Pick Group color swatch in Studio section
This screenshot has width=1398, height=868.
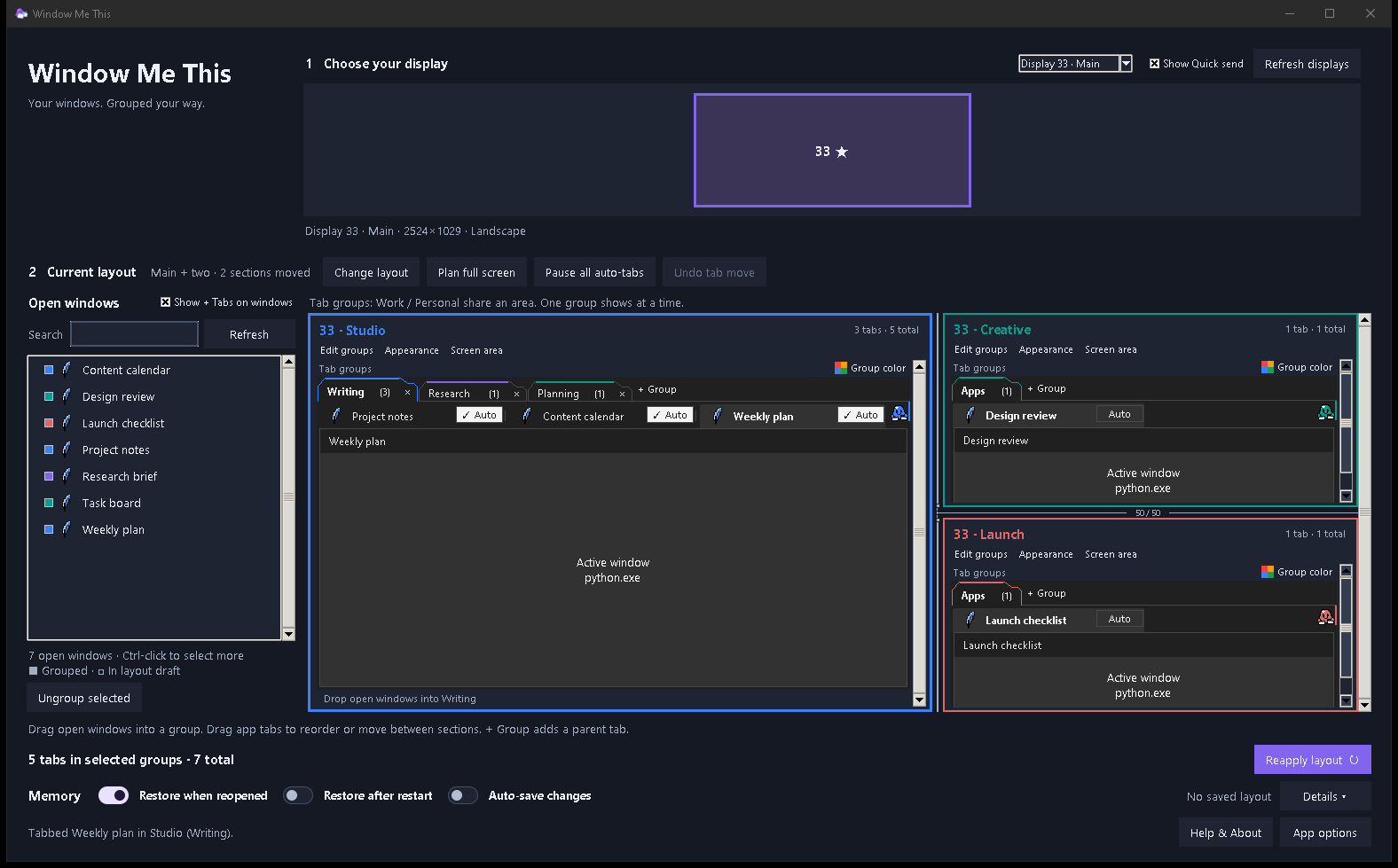point(841,368)
